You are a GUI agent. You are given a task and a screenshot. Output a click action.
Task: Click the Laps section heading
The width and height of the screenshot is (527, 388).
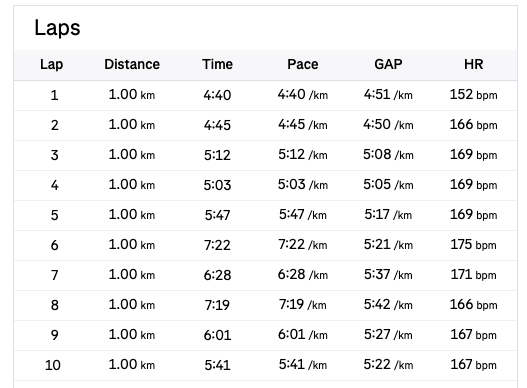click(57, 28)
